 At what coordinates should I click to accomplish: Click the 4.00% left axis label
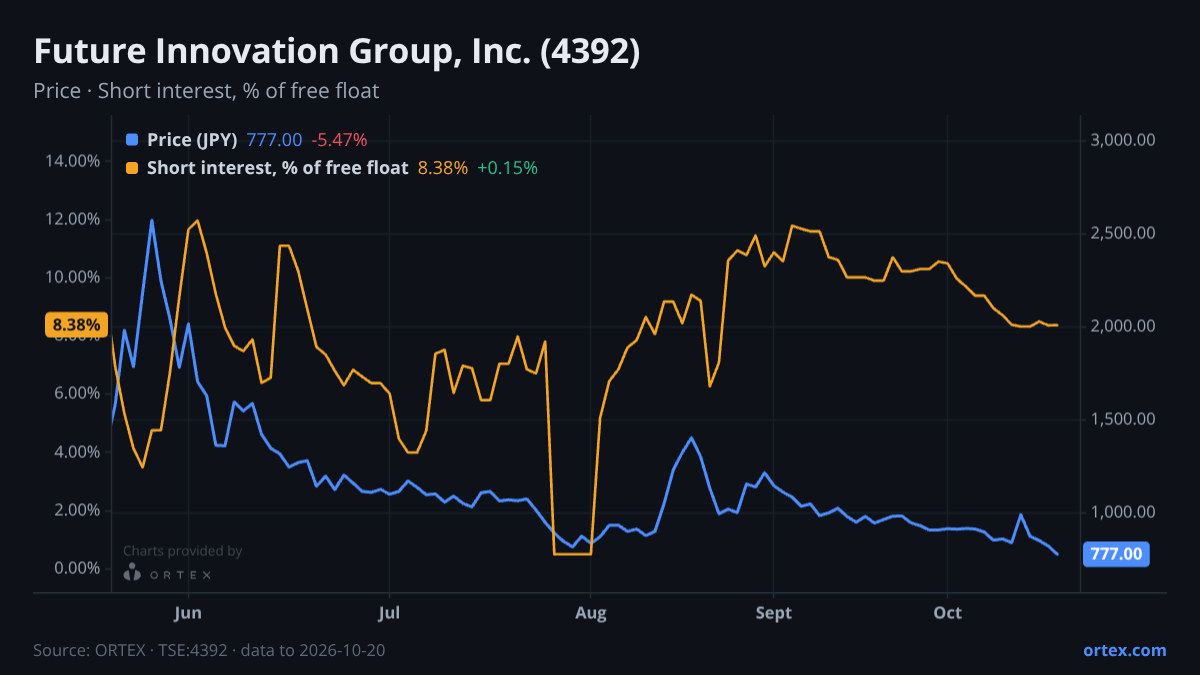(x=77, y=452)
